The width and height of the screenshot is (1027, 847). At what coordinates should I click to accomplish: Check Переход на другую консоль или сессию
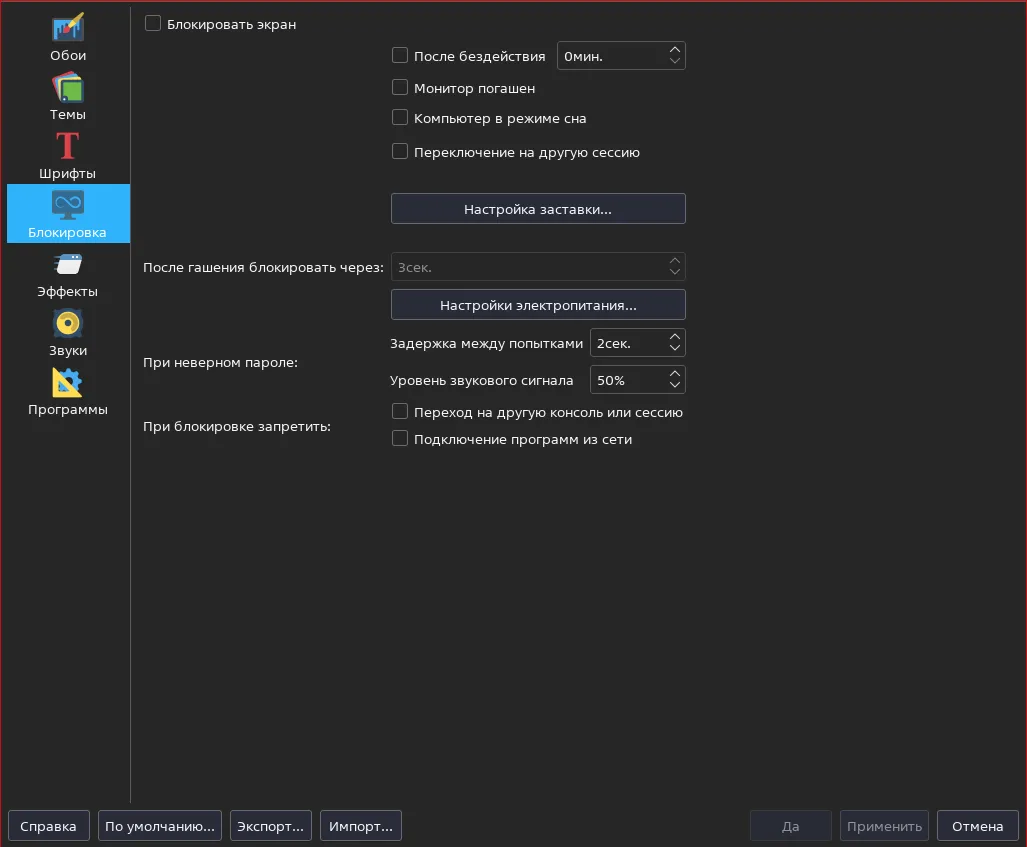(x=400, y=411)
